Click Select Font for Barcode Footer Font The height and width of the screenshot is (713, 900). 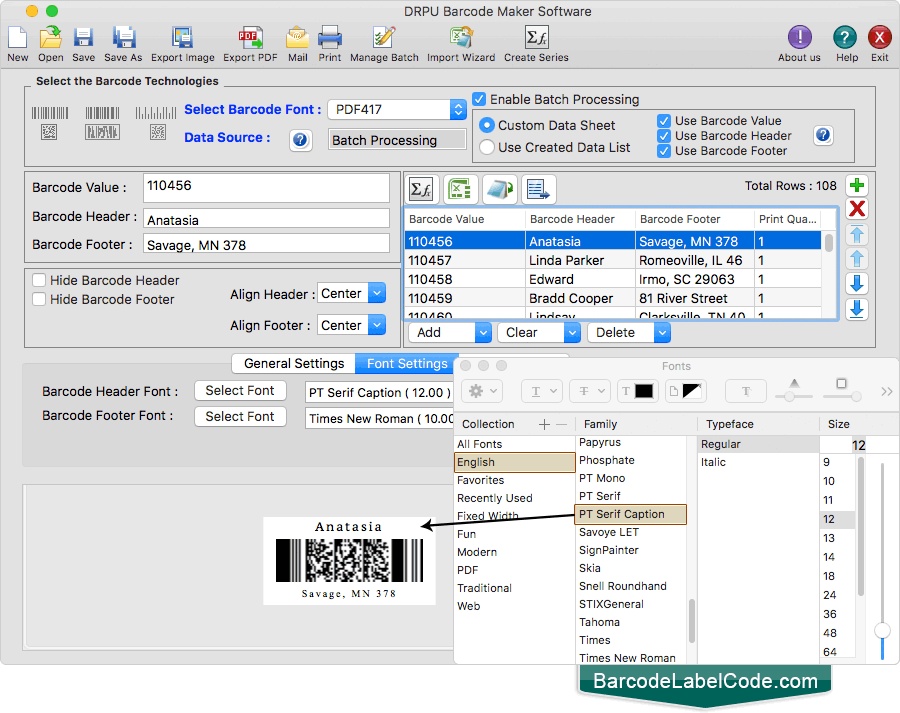pos(240,417)
